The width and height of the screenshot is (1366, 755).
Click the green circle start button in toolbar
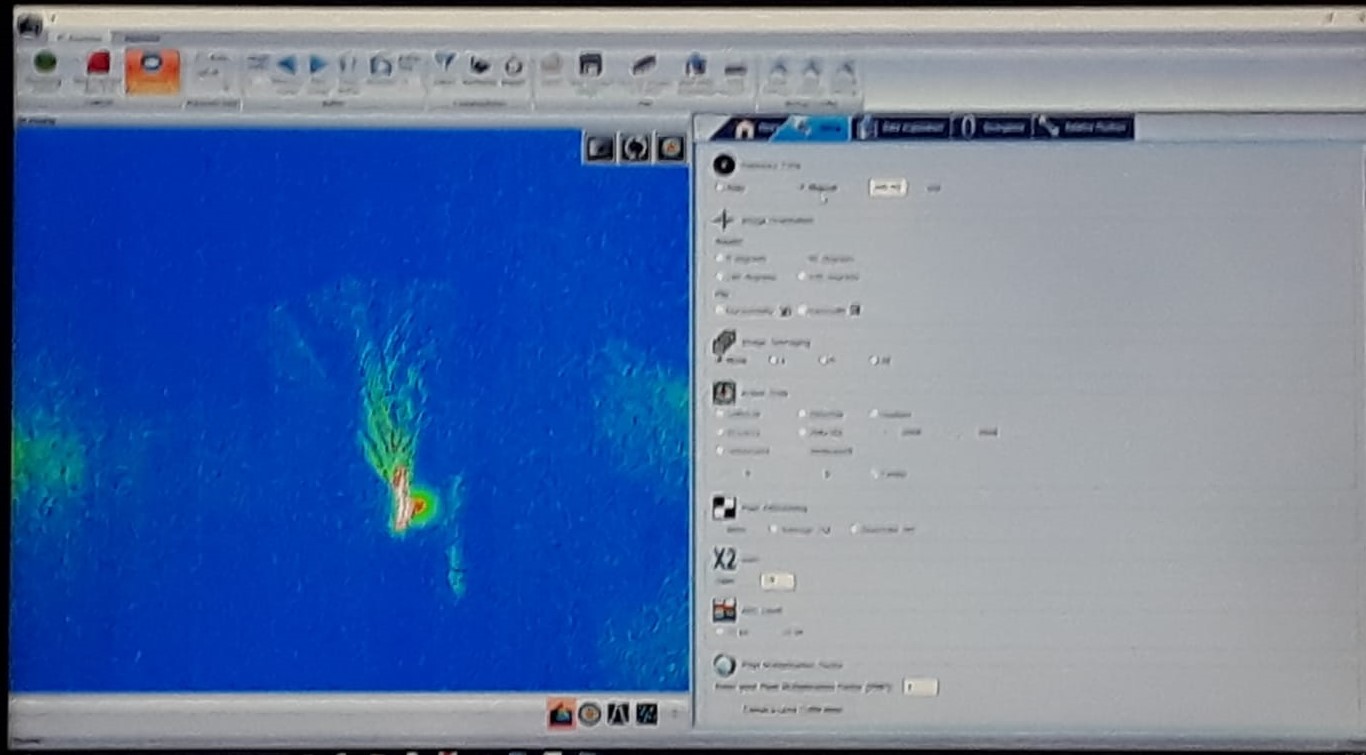[x=45, y=64]
